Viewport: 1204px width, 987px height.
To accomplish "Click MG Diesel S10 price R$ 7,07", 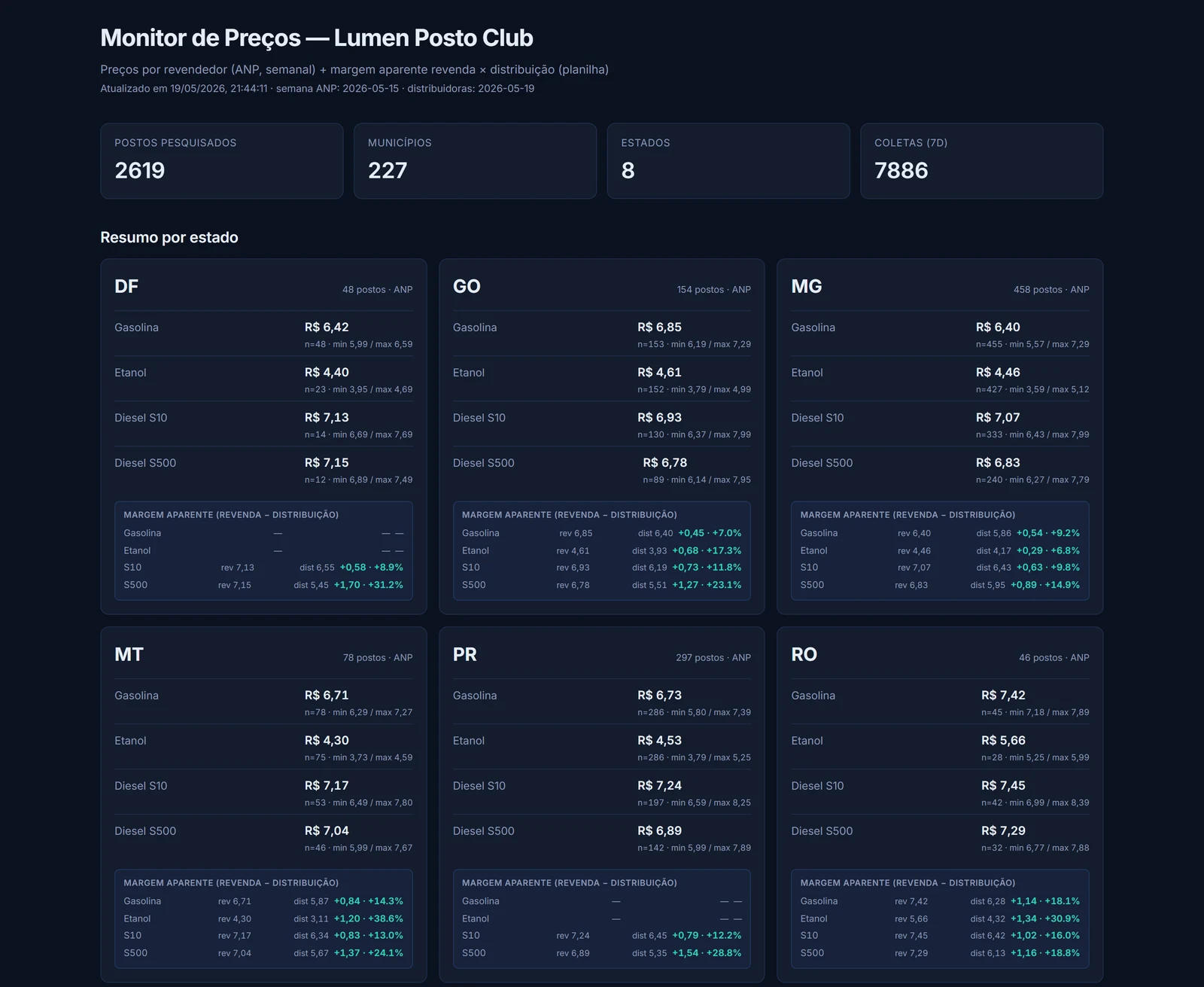I will 998,417.
